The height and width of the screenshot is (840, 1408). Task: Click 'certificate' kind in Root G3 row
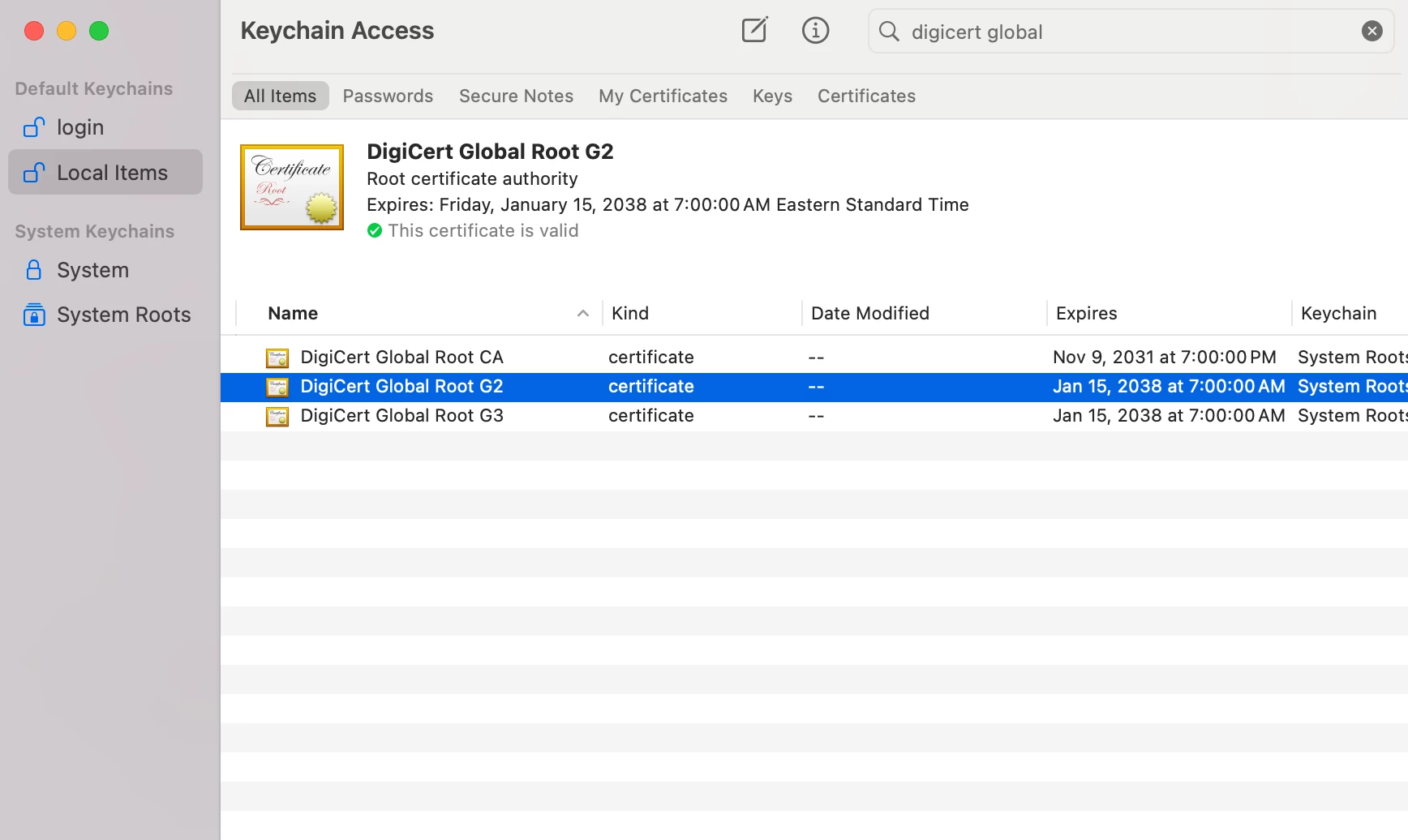651,416
